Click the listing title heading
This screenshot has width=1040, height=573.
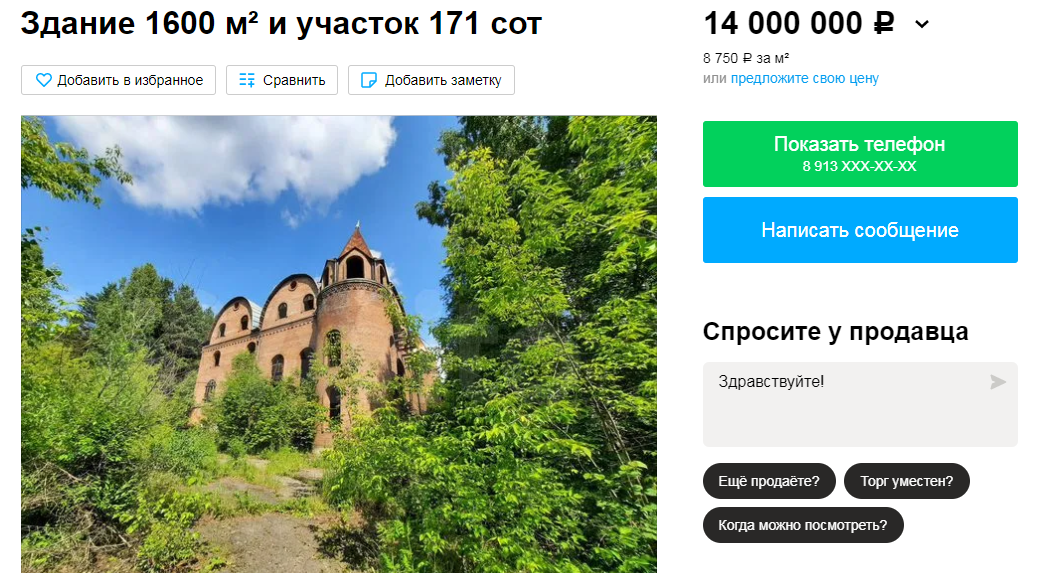pos(281,23)
